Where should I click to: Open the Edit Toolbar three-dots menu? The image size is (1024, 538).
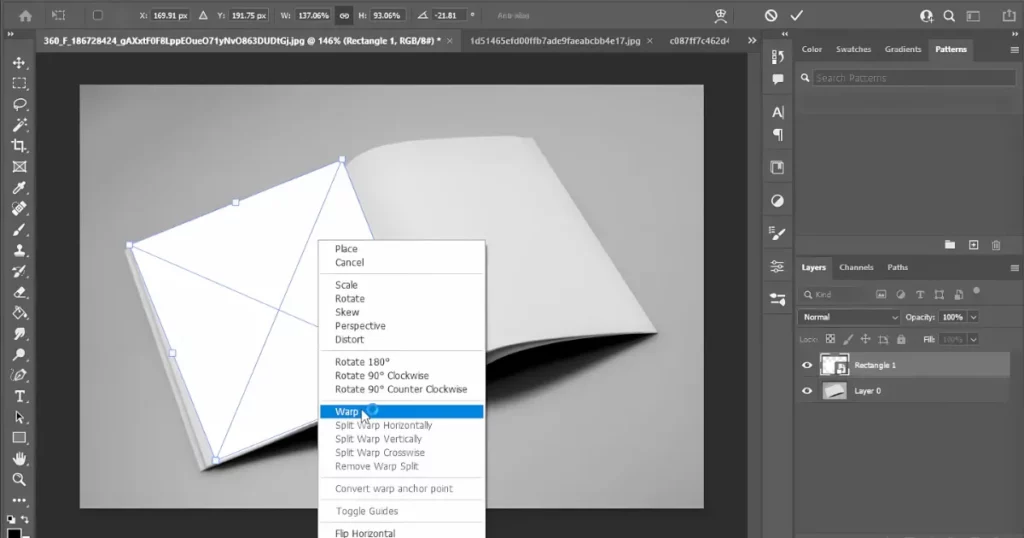pyautogui.click(x=20, y=501)
